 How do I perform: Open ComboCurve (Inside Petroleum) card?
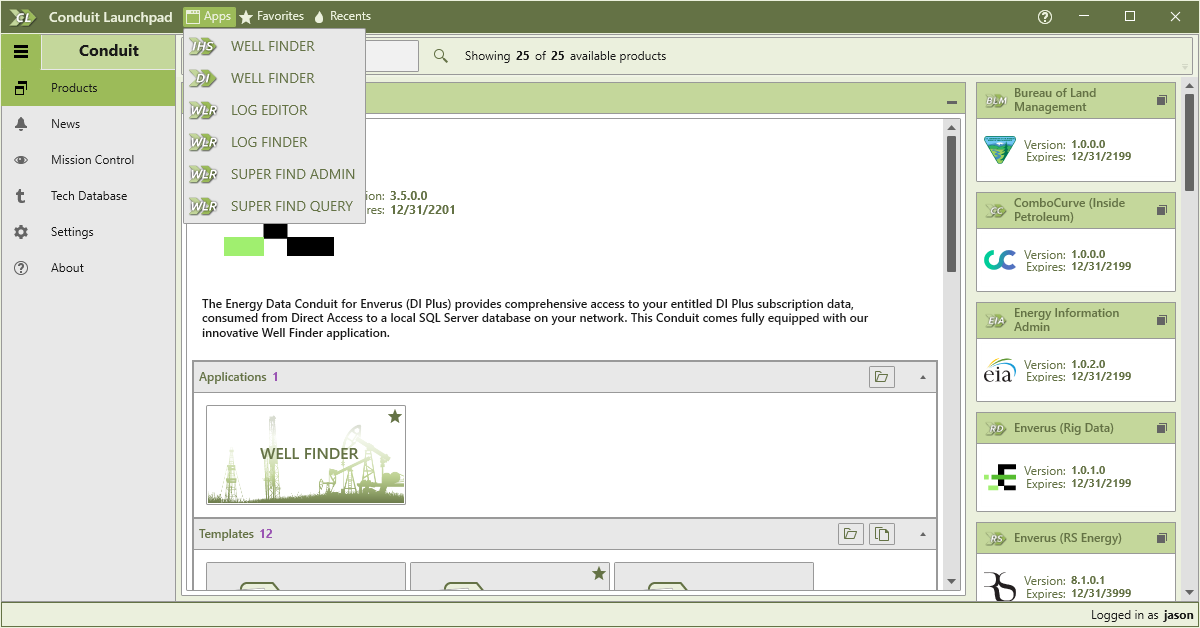click(x=1075, y=241)
